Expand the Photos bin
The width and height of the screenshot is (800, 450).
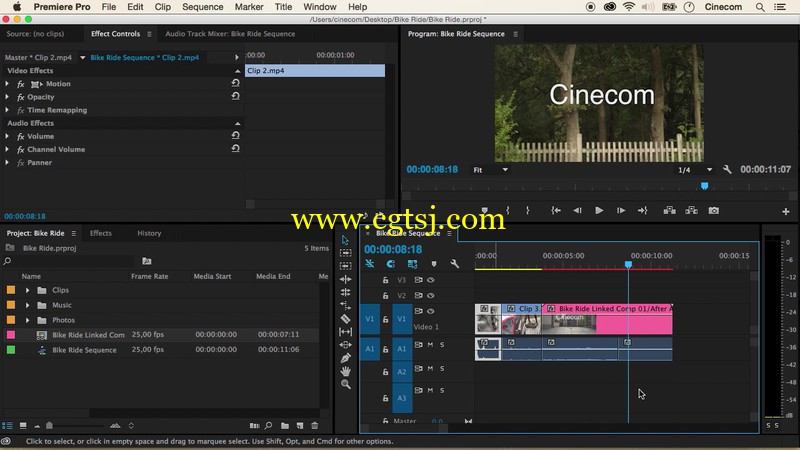coord(28,320)
